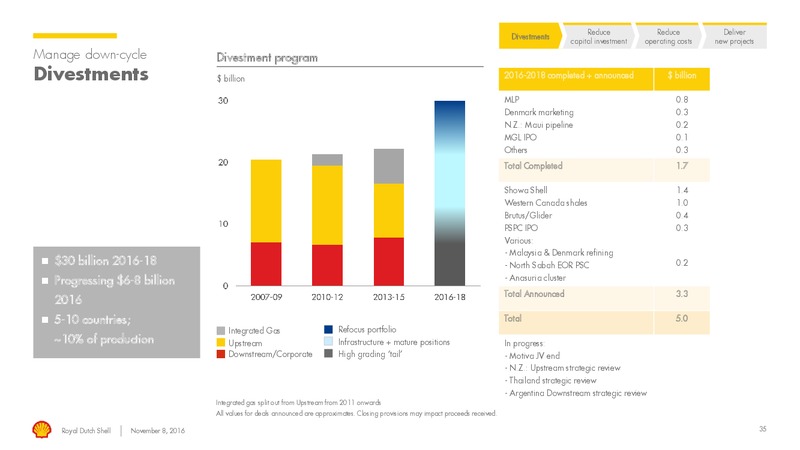The height and width of the screenshot is (450, 800).
Task: Click 'Malaysia & Denmark refining' entry
Action: 559,253
